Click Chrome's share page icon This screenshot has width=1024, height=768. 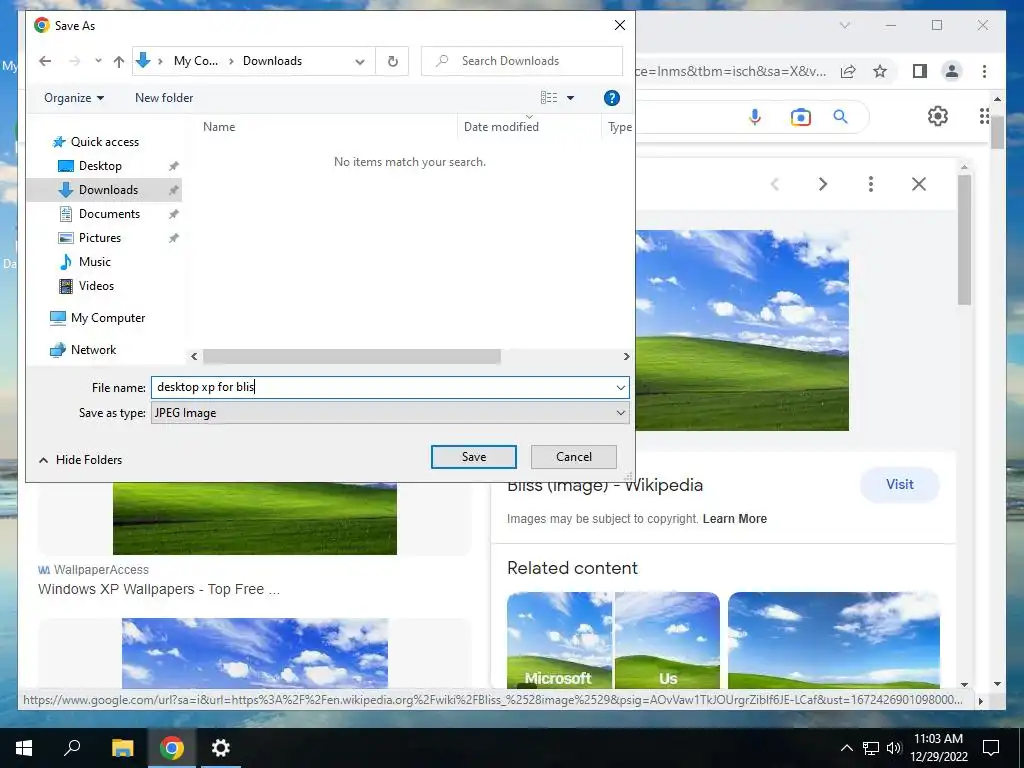848,71
